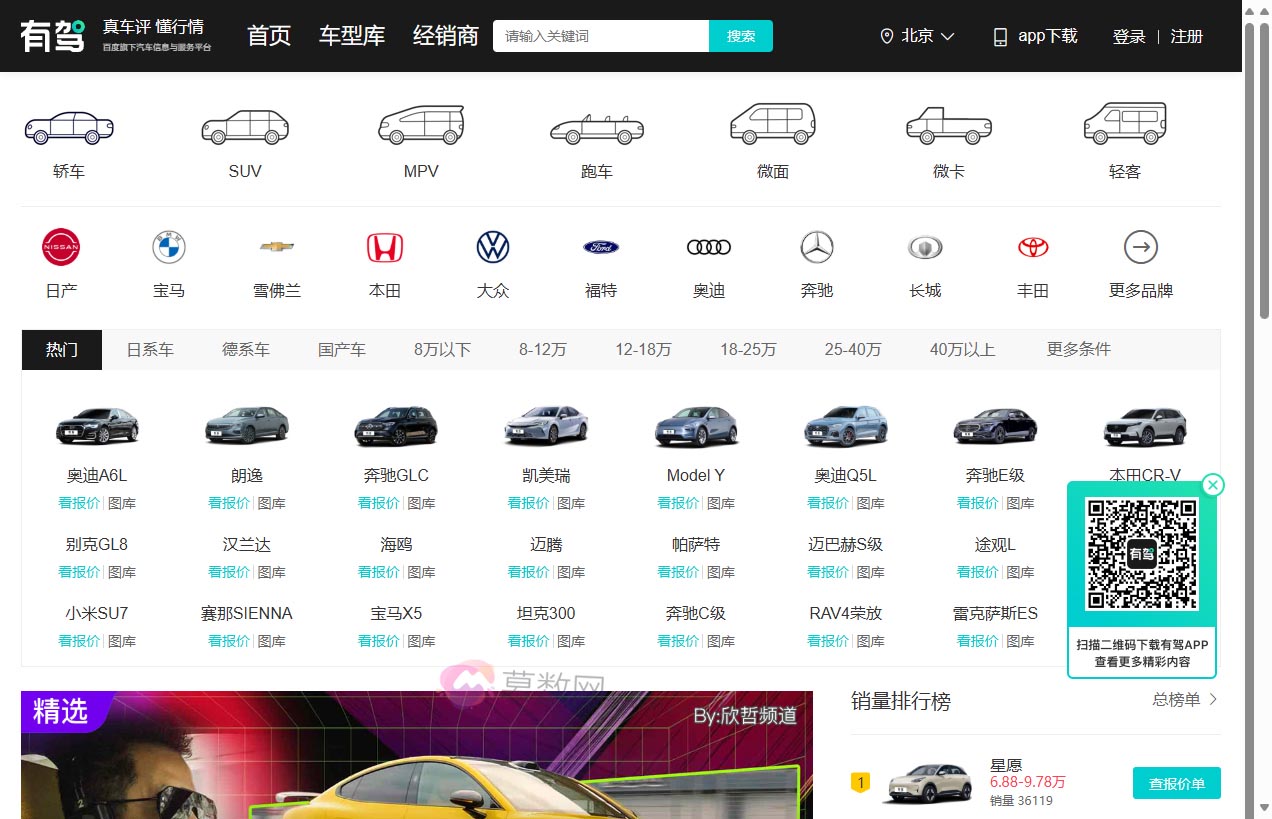Image resolution: width=1272 pixels, height=819 pixels.
Task: Choose the MPV vehicle type icon
Action: tap(421, 125)
